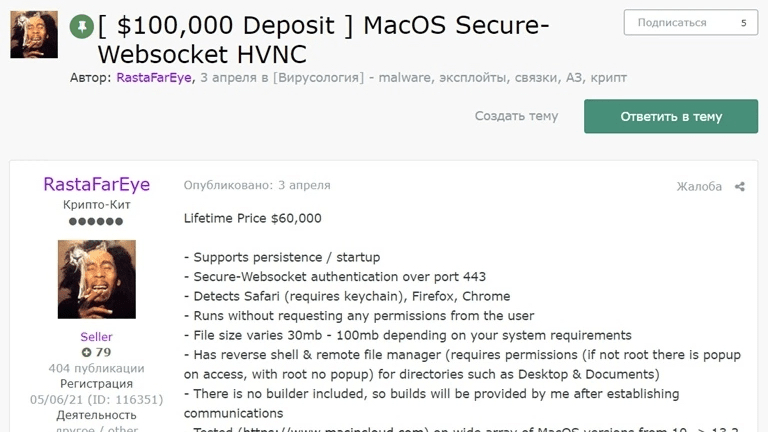Click the Seller group label
Image resolution: width=768 pixels, height=432 pixels.
tap(96, 337)
